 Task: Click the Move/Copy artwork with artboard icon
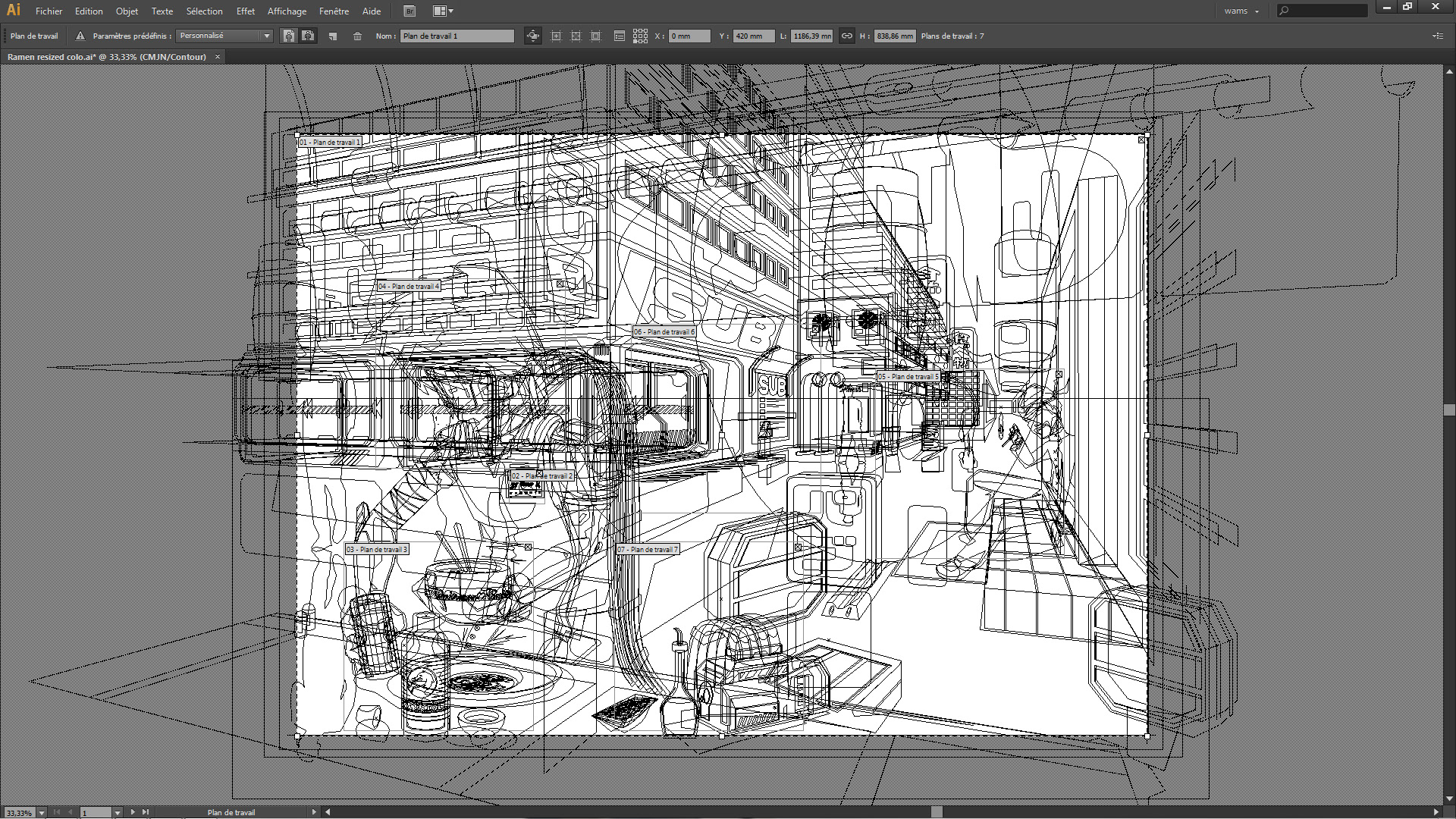click(x=533, y=36)
